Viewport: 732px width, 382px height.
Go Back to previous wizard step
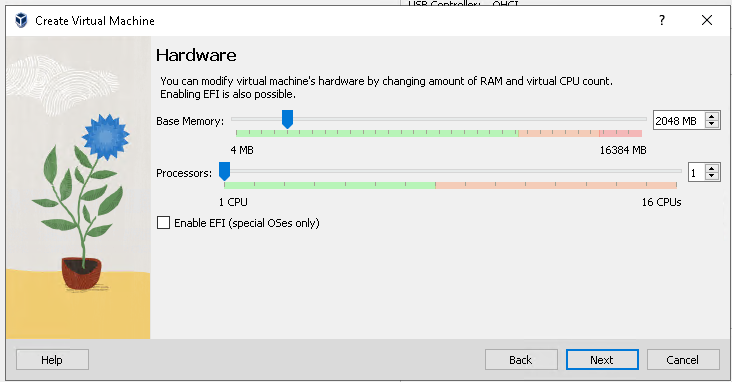[x=521, y=360]
